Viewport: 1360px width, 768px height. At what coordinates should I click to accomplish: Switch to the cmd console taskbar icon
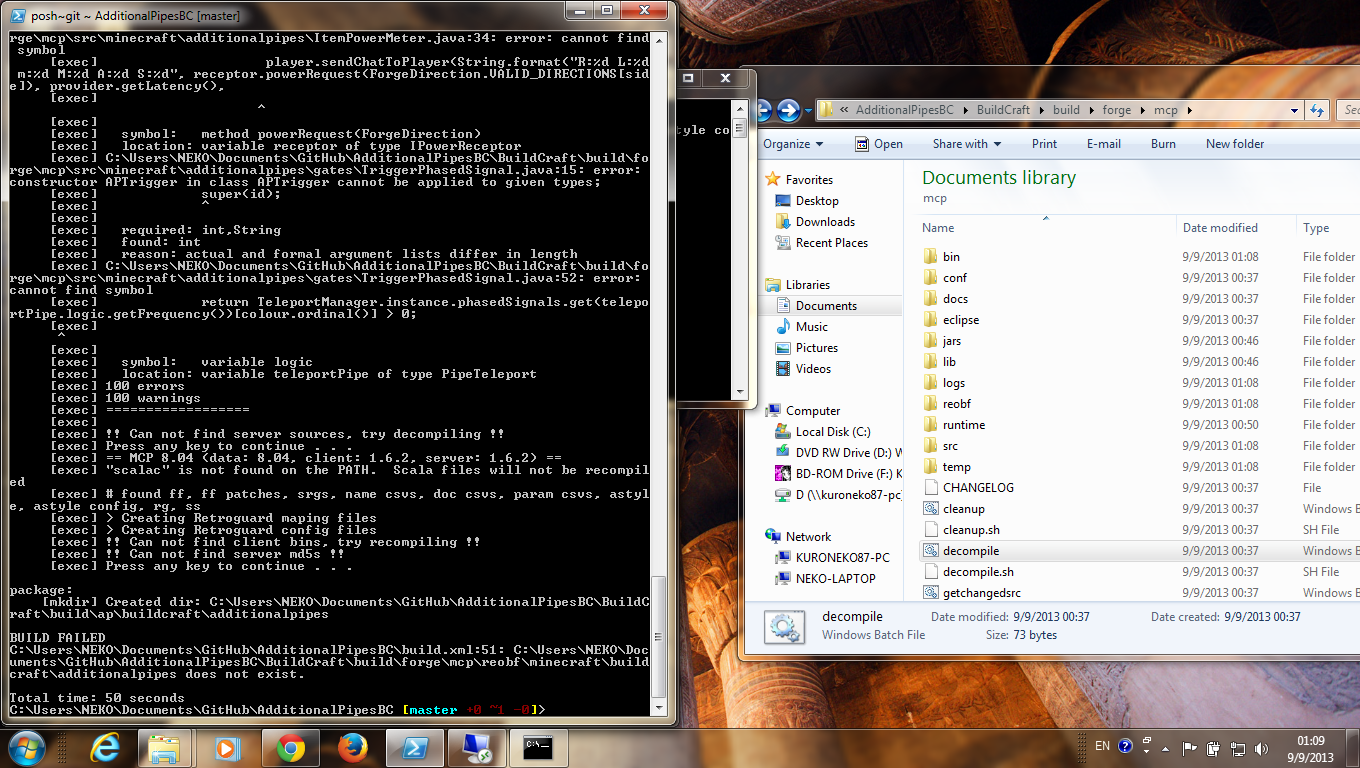(539, 748)
